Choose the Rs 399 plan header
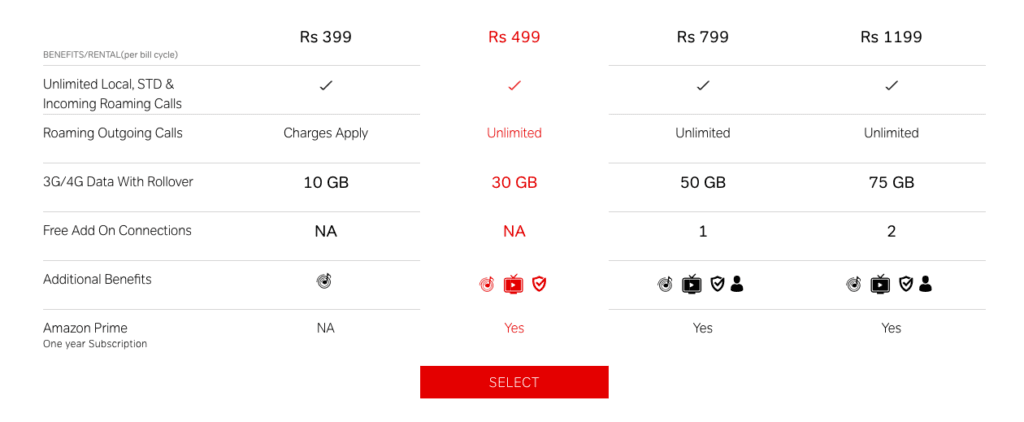1024x422 pixels. click(326, 37)
